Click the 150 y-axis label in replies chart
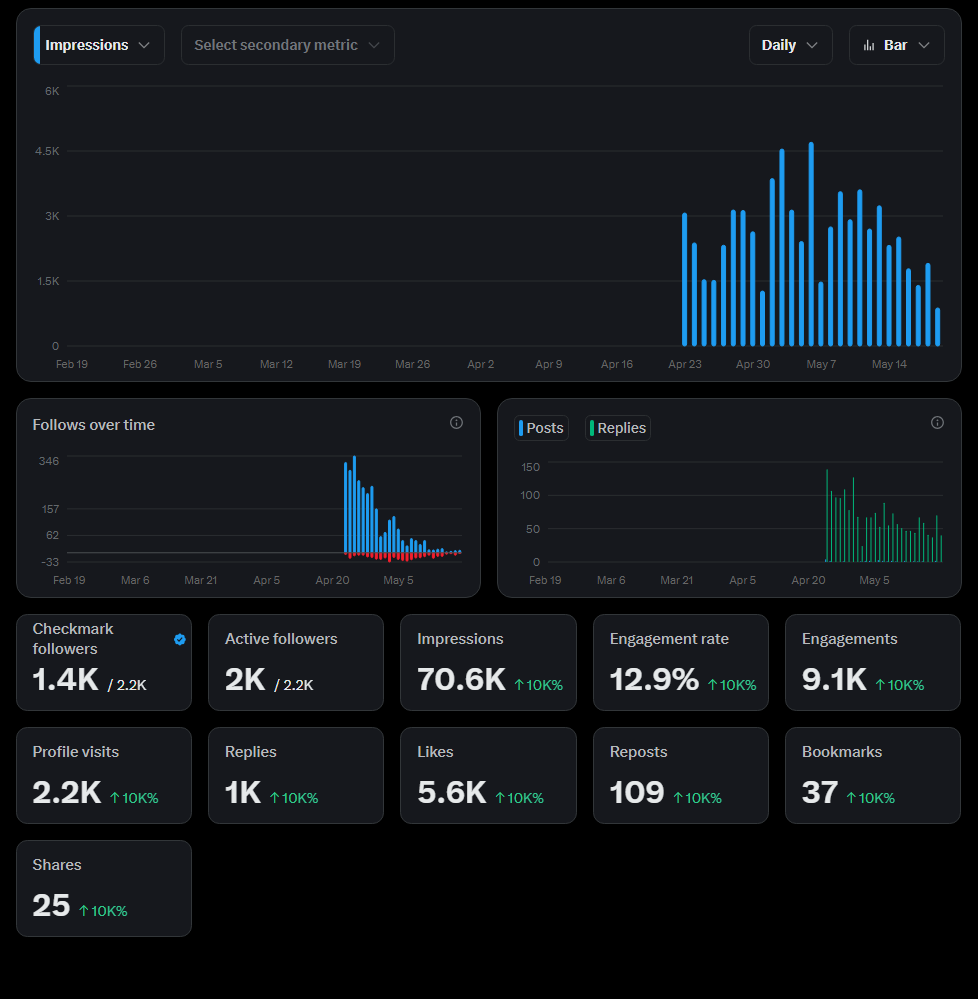978x999 pixels. pyautogui.click(x=530, y=467)
